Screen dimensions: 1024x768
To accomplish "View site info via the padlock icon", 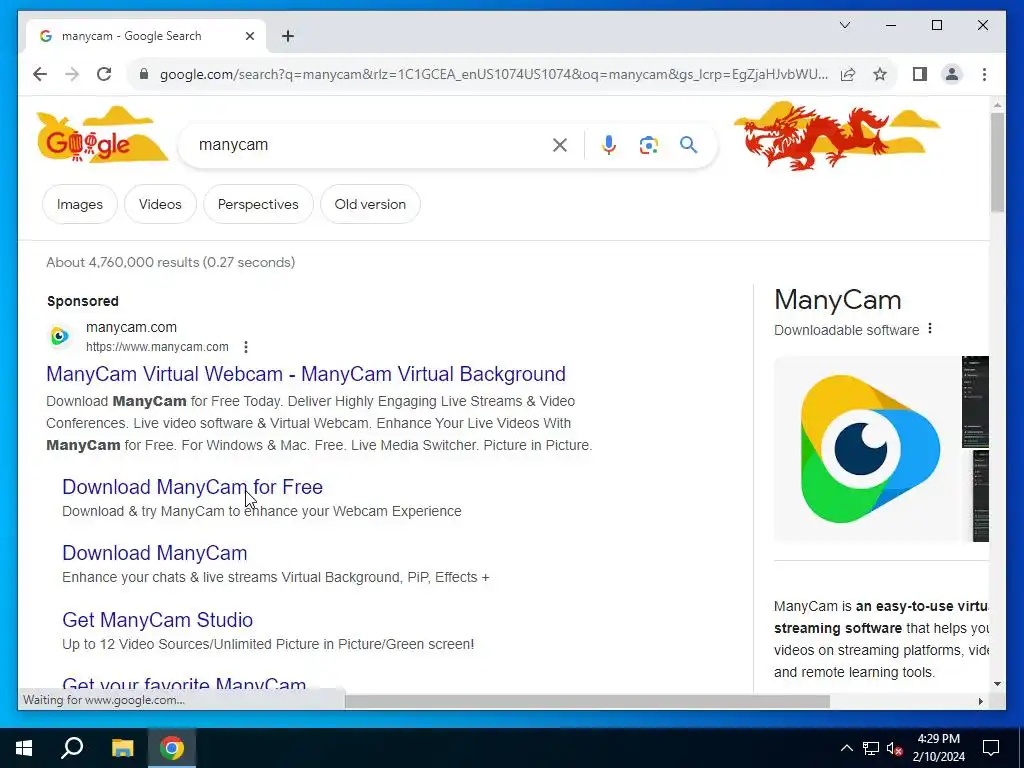I will click(x=144, y=74).
